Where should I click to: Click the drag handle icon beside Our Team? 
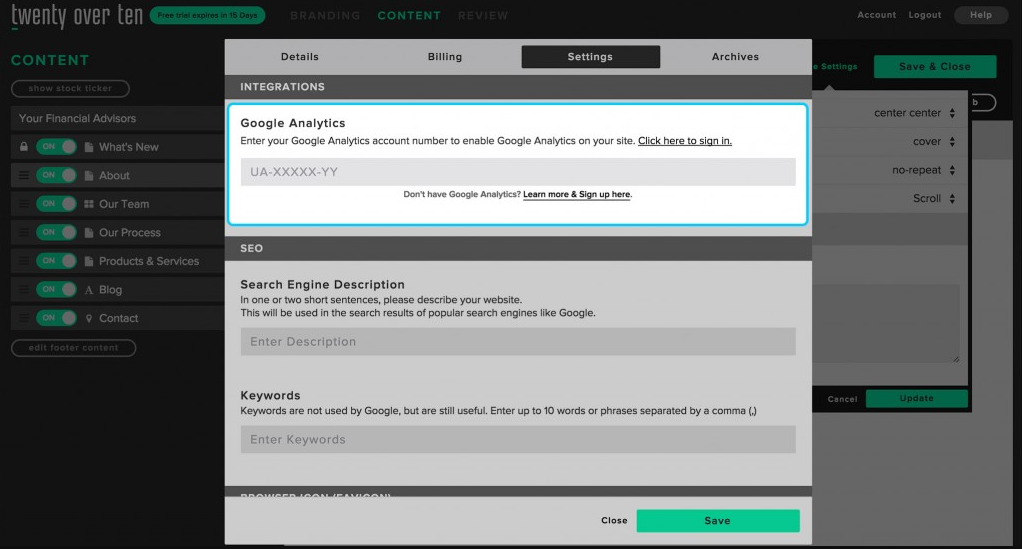tap(24, 204)
